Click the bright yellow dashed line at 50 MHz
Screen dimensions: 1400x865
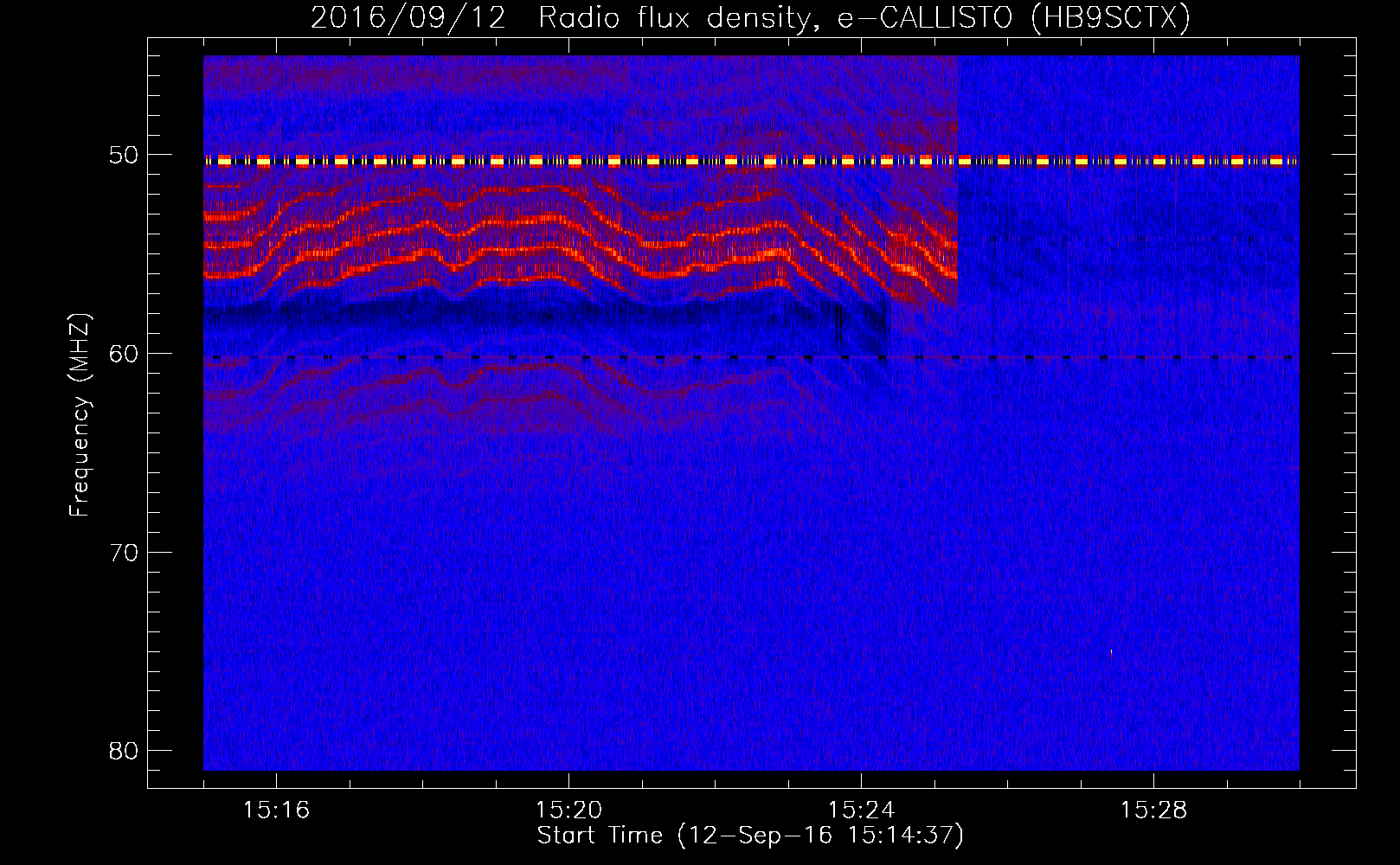(751, 161)
